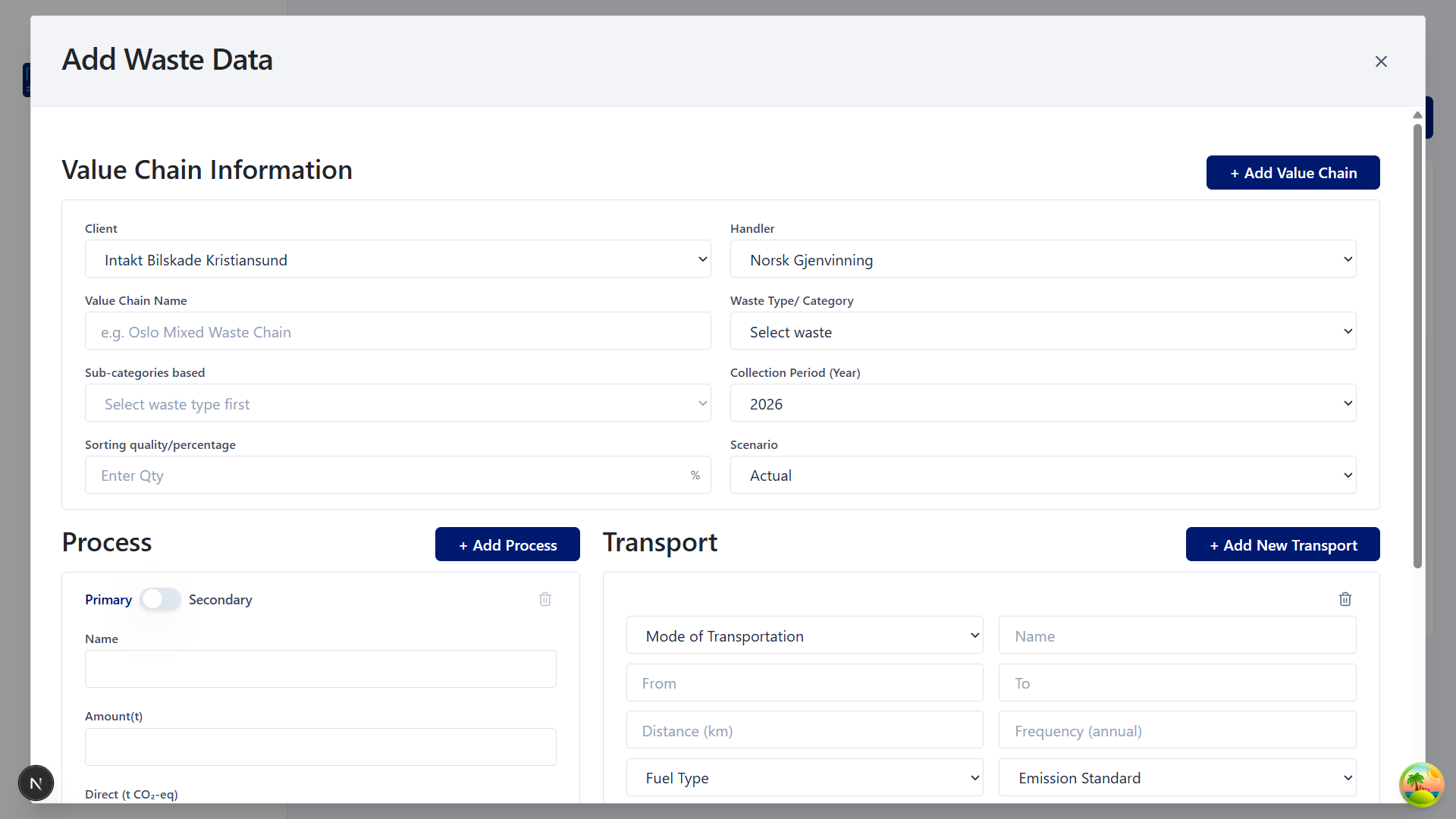Open the Fuel Type dropdown

point(805,778)
